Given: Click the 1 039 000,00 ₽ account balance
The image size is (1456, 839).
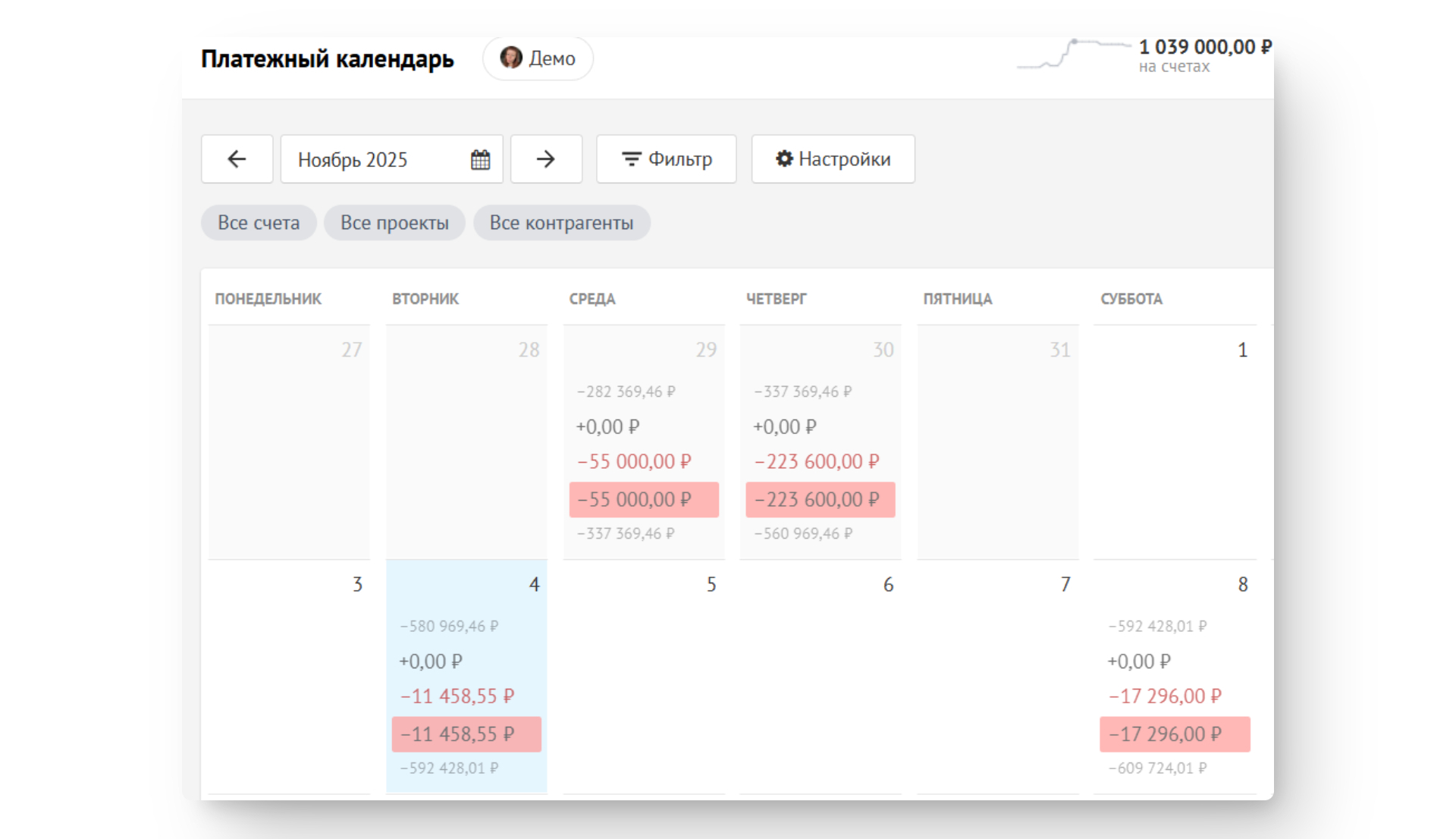Looking at the screenshot, I should click(x=1204, y=47).
